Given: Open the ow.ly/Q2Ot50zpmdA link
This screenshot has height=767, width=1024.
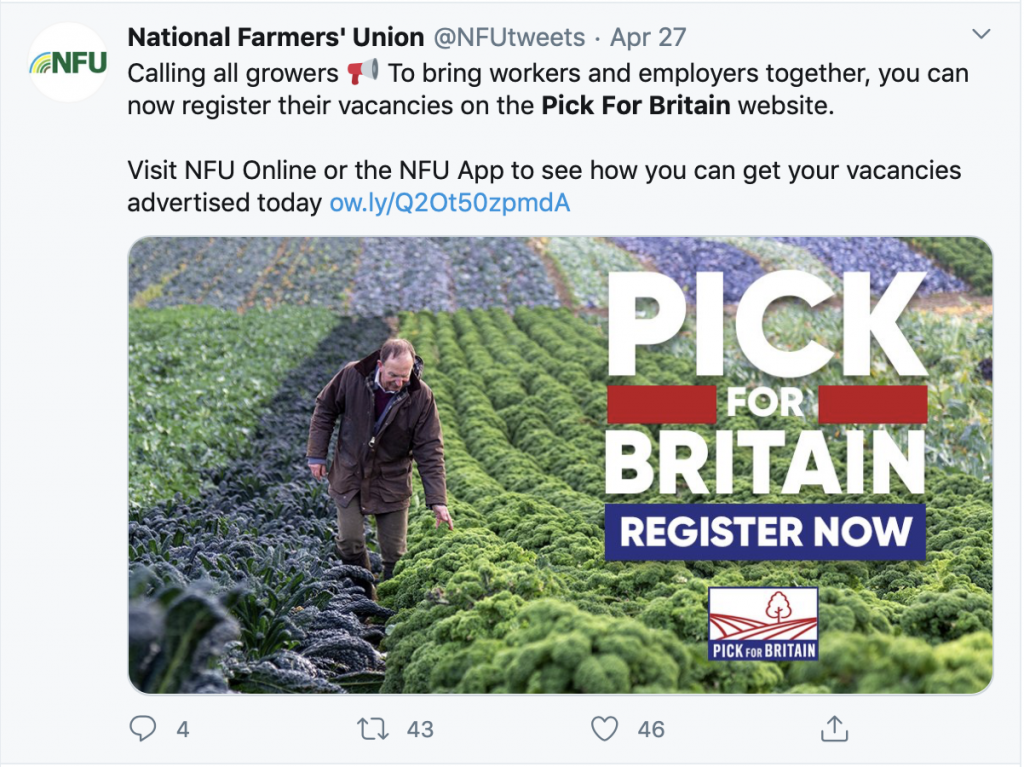Looking at the screenshot, I should [449, 203].
